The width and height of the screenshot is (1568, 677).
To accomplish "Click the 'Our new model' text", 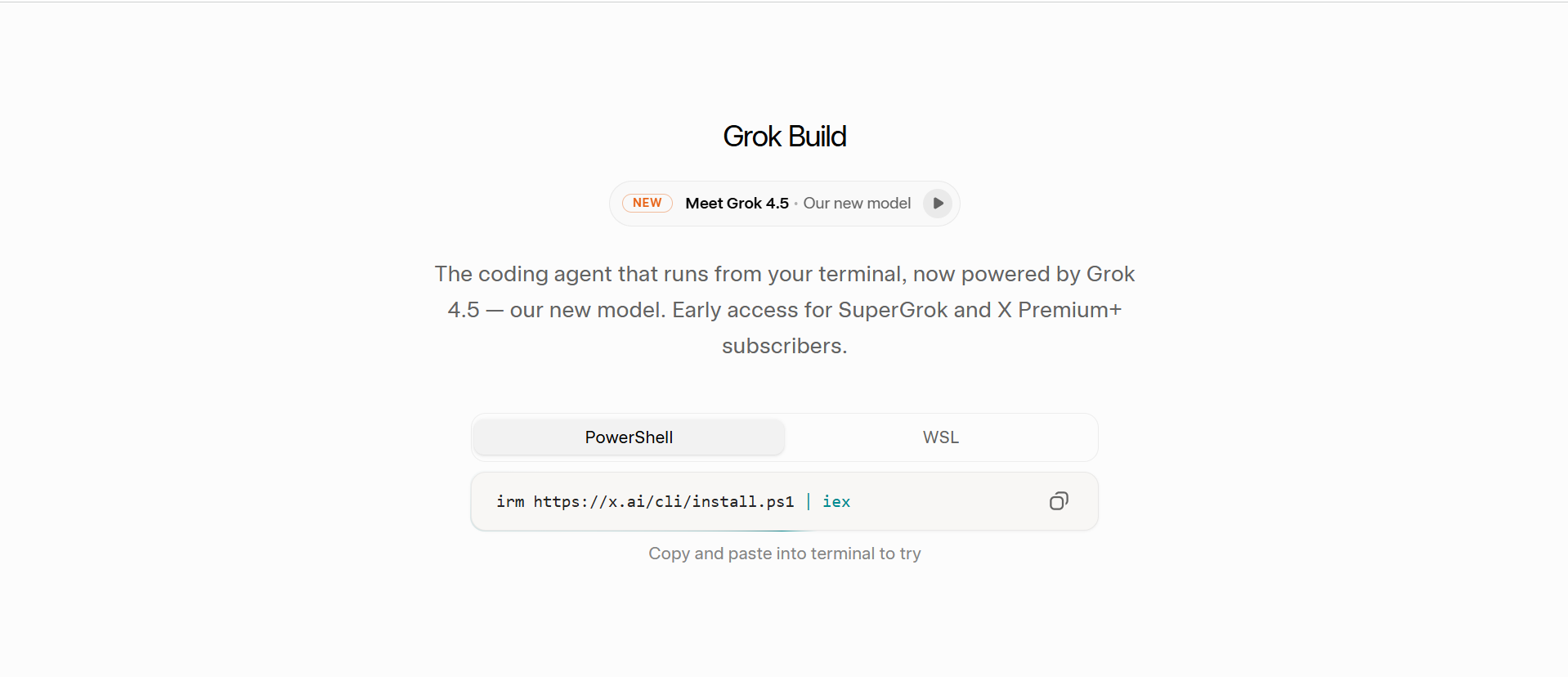I will pyautogui.click(x=857, y=203).
